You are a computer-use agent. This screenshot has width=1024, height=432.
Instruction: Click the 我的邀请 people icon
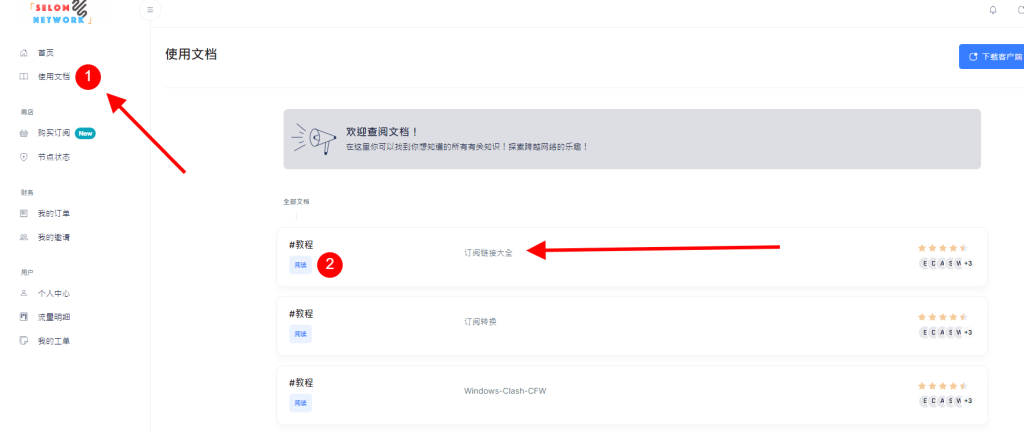(x=24, y=237)
